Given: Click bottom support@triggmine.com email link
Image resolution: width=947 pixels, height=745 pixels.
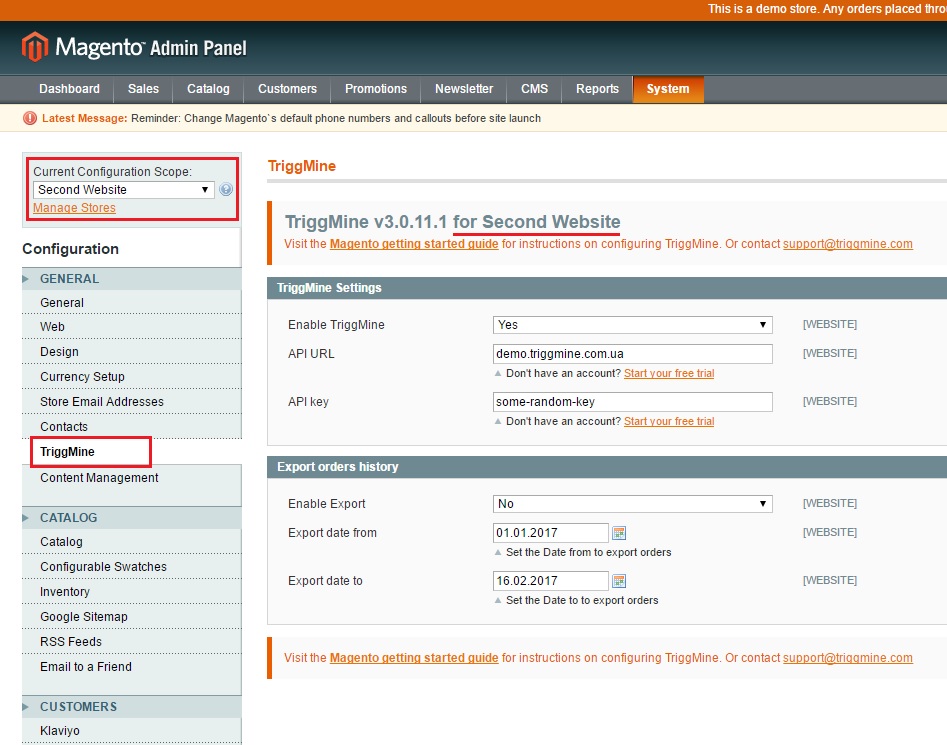Looking at the screenshot, I should (x=847, y=658).
